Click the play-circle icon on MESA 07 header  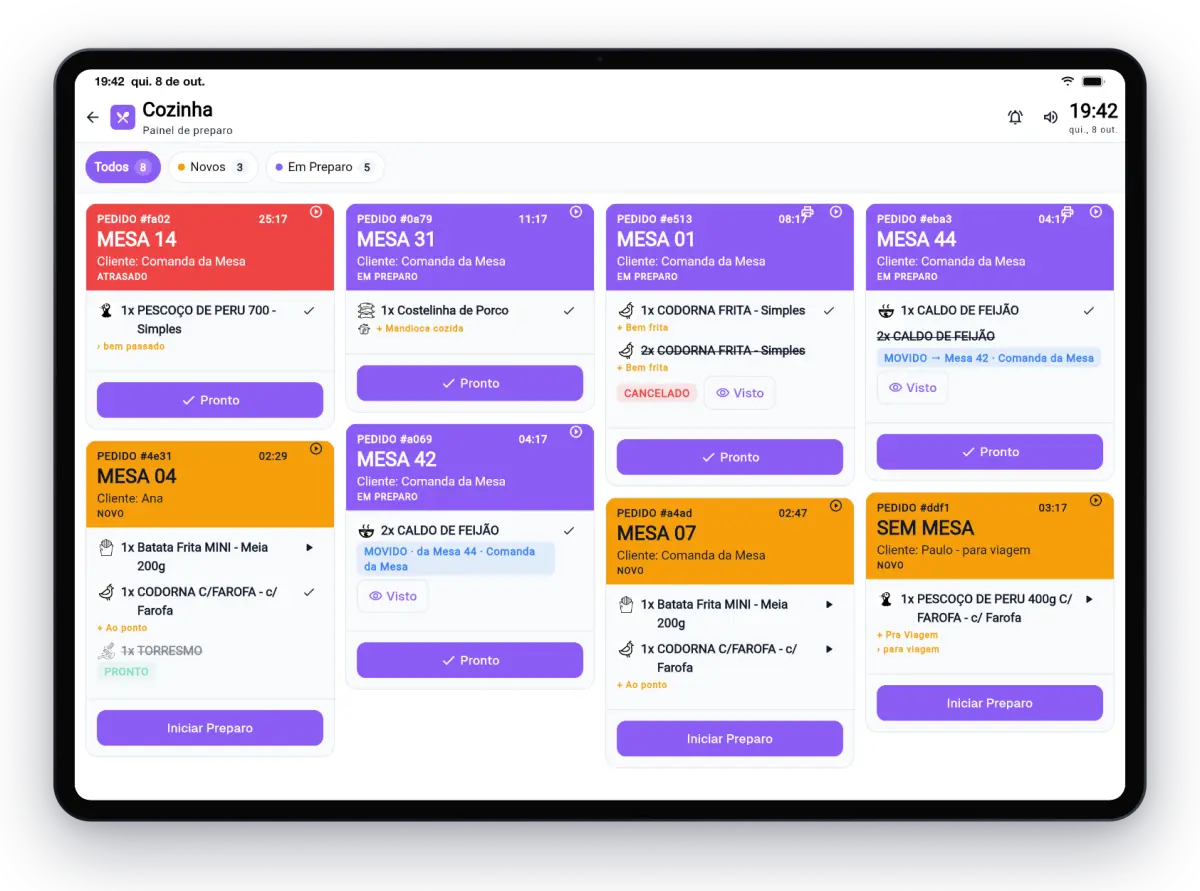click(x=836, y=506)
